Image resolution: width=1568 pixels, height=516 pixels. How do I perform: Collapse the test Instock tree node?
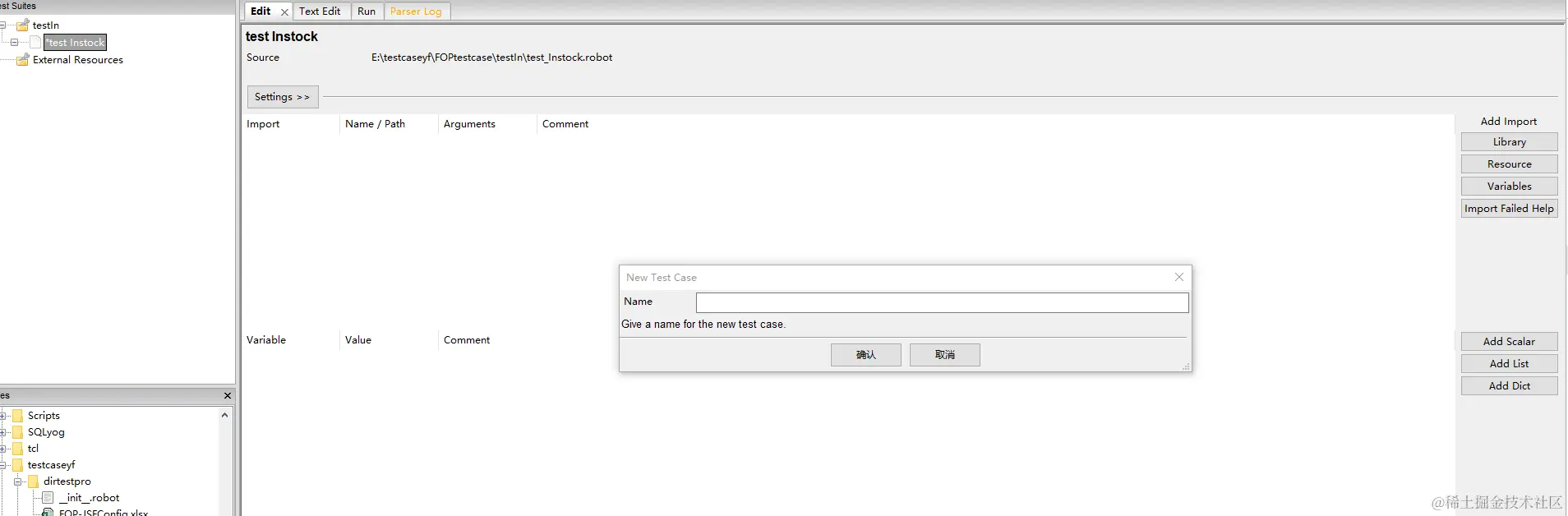pos(14,42)
